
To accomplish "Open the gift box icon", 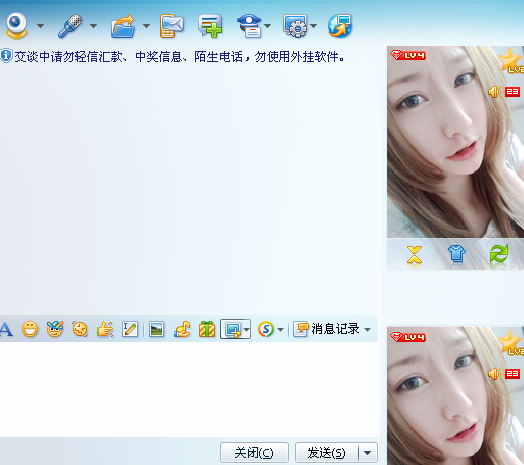I will click(x=207, y=329).
